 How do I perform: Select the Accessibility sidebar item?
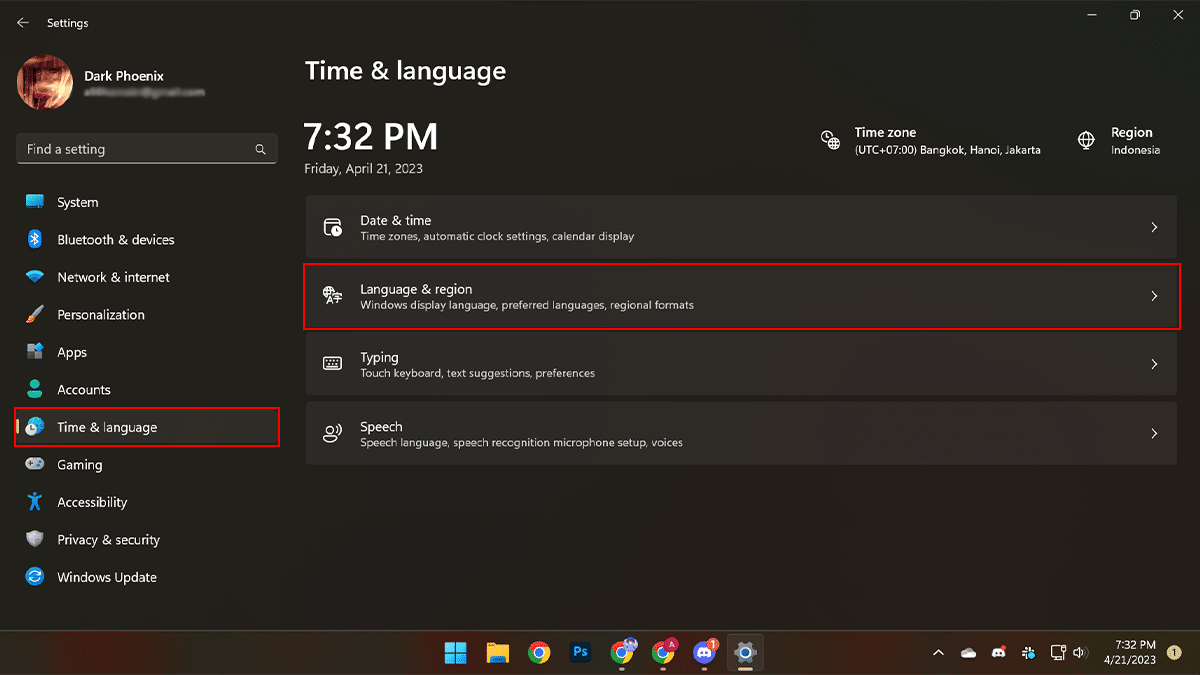click(x=92, y=502)
